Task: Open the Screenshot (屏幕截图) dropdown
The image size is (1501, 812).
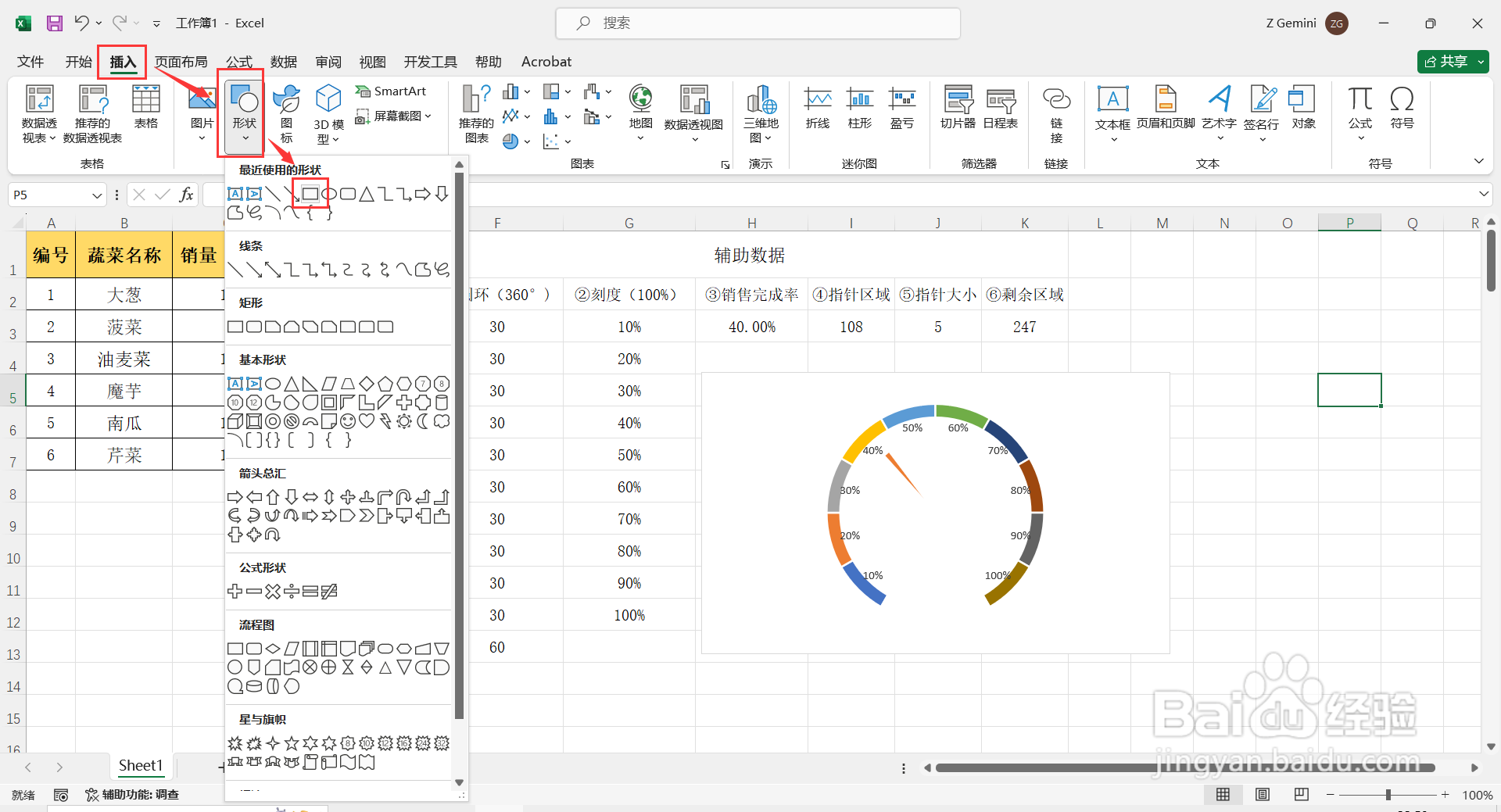Action: point(393,116)
